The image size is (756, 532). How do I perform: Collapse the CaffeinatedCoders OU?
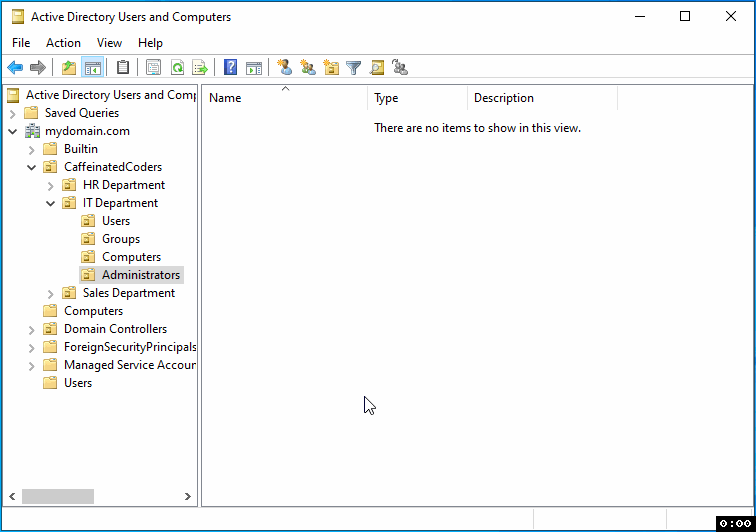[32, 167]
